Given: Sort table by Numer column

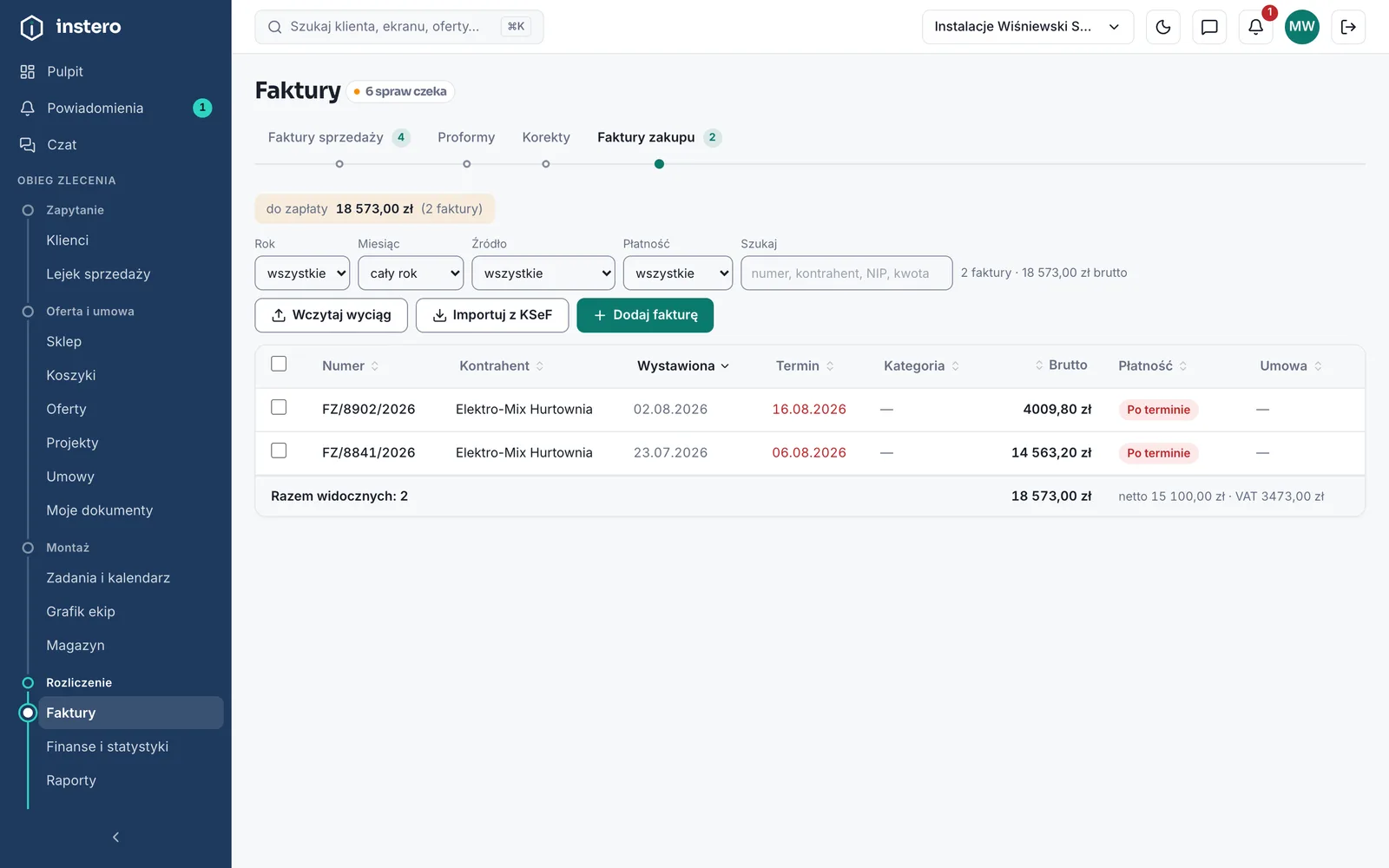Looking at the screenshot, I should click(350, 365).
